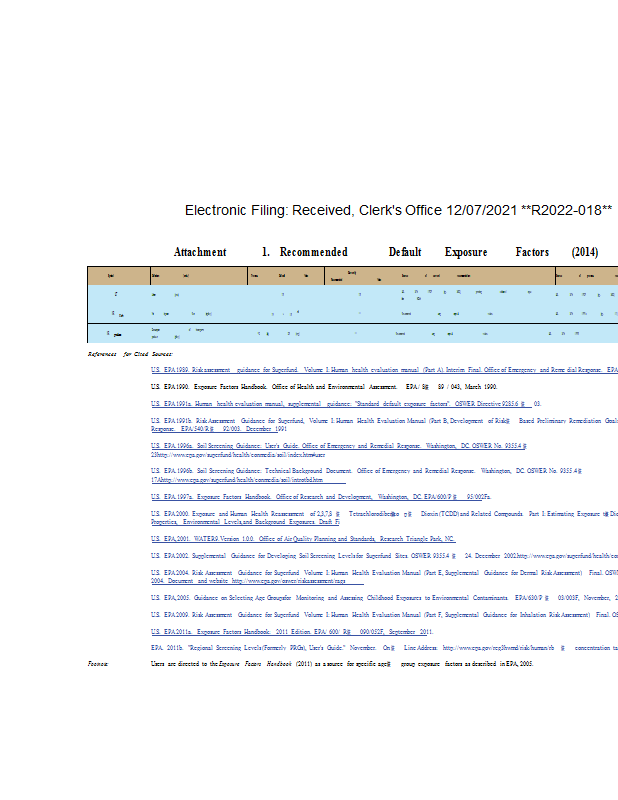618x800 pixels.
Task: Click the Attachment 1 Recommended Default Exposure Factors title
Action: (x=386, y=252)
